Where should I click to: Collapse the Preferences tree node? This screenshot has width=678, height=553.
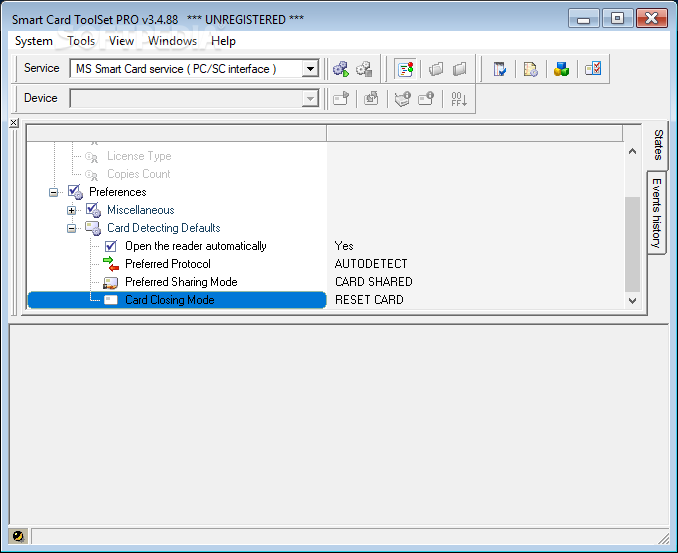[53, 192]
